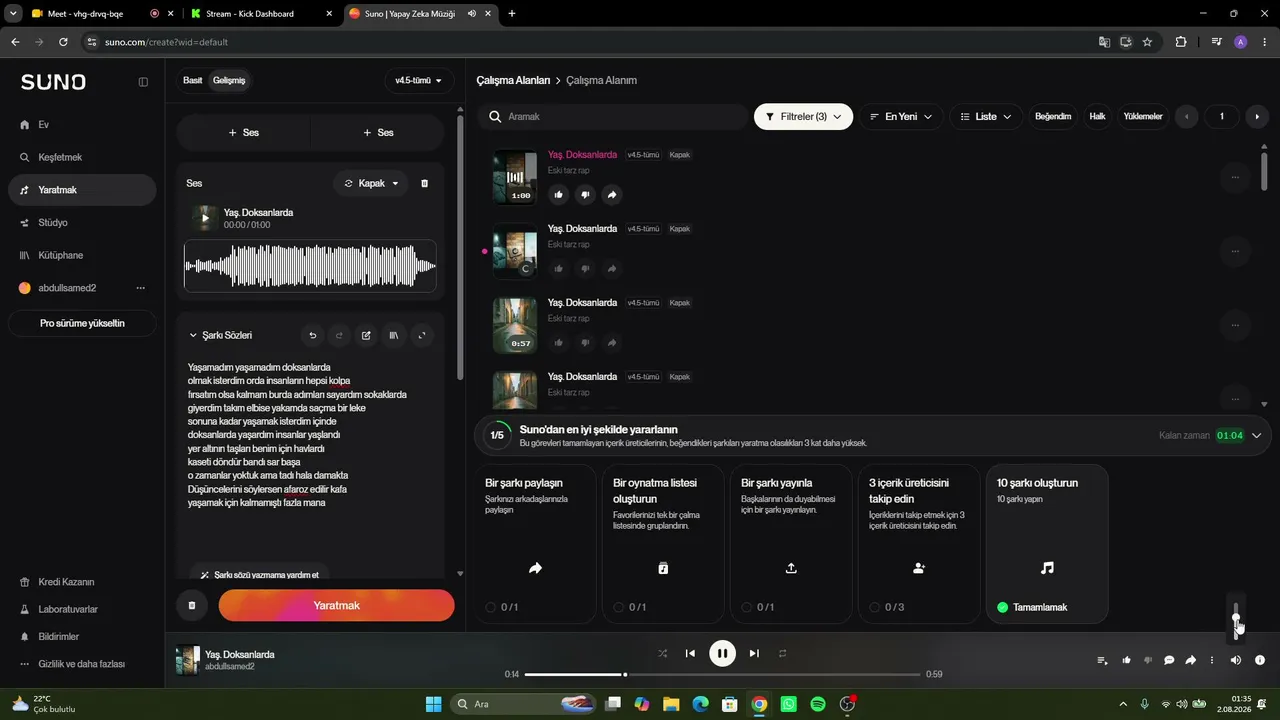
Task: Toggle shuffle in the player bar
Action: pyautogui.click(x=662, y=653)
